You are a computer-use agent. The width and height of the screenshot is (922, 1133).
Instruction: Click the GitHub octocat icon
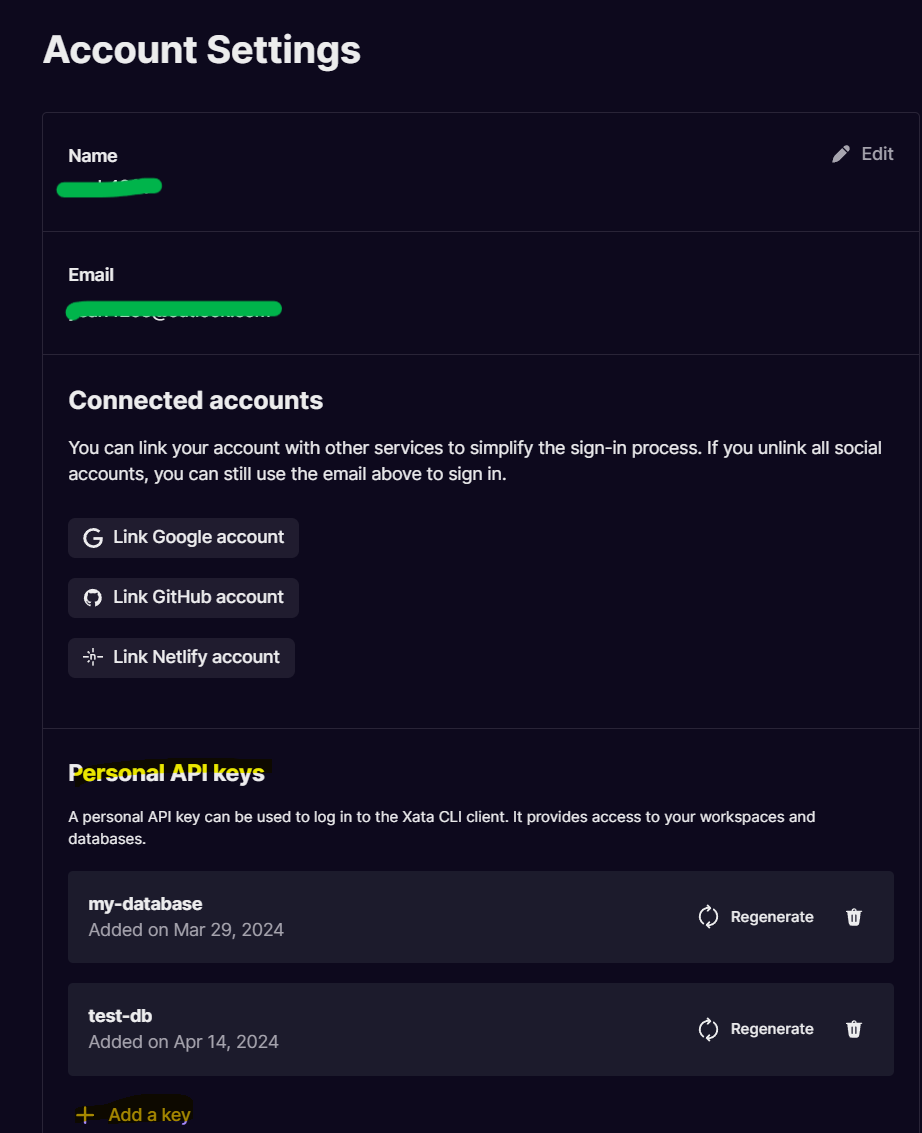93,598
